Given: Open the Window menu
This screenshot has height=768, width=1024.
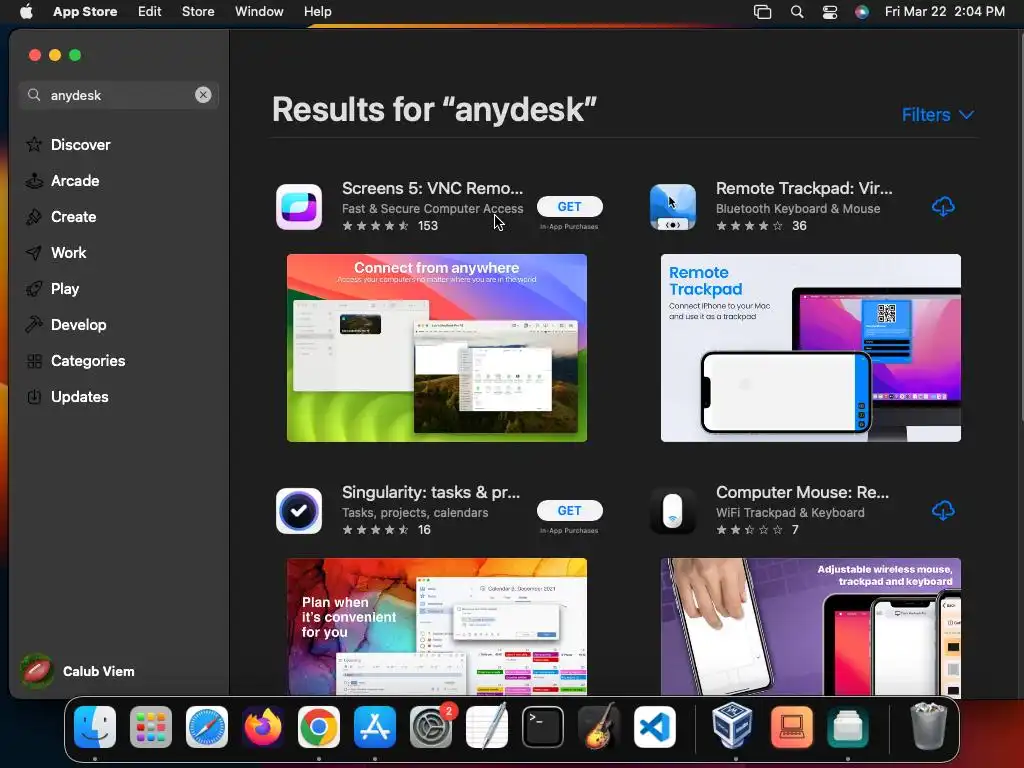Looking at the screenshot, I should pos(259,12).
